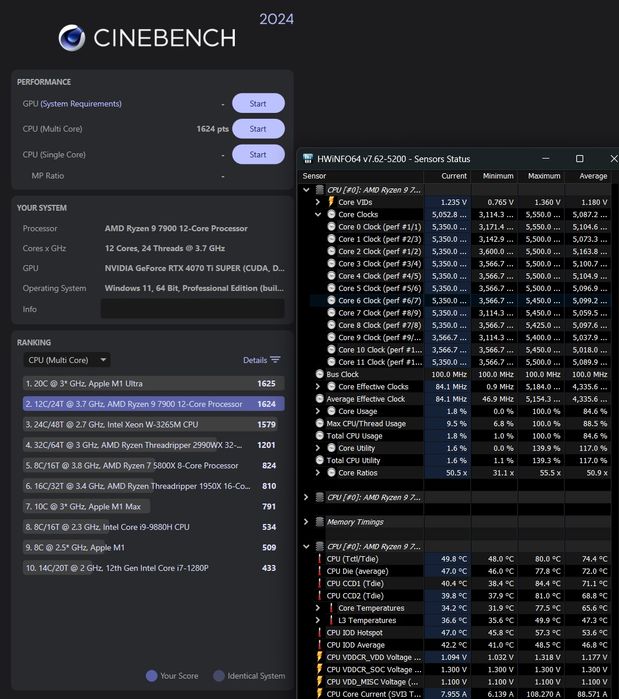
Task: Expand the L3 Temperatures row
Action: (318, 620)
